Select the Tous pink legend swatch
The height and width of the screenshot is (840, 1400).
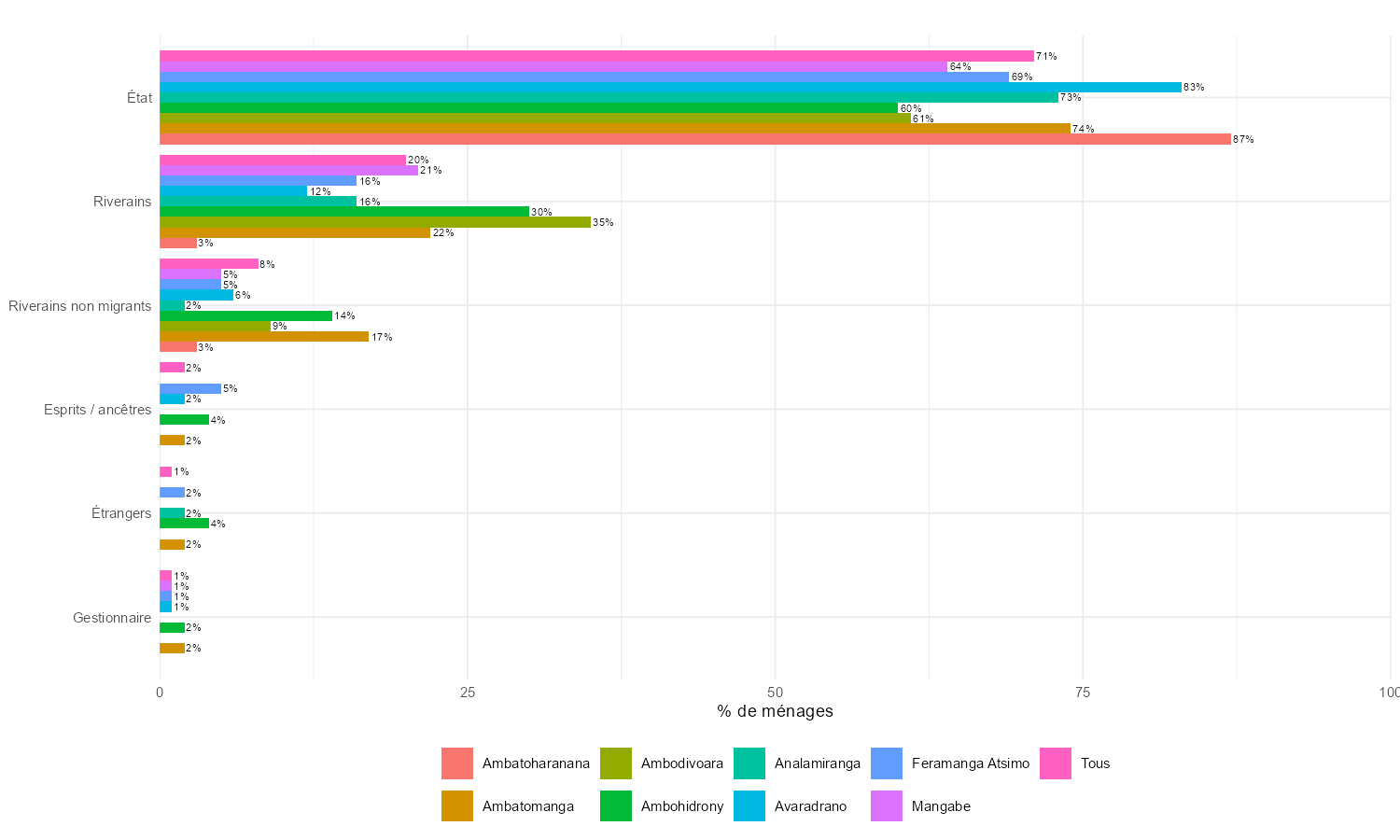coord(1056,763)
